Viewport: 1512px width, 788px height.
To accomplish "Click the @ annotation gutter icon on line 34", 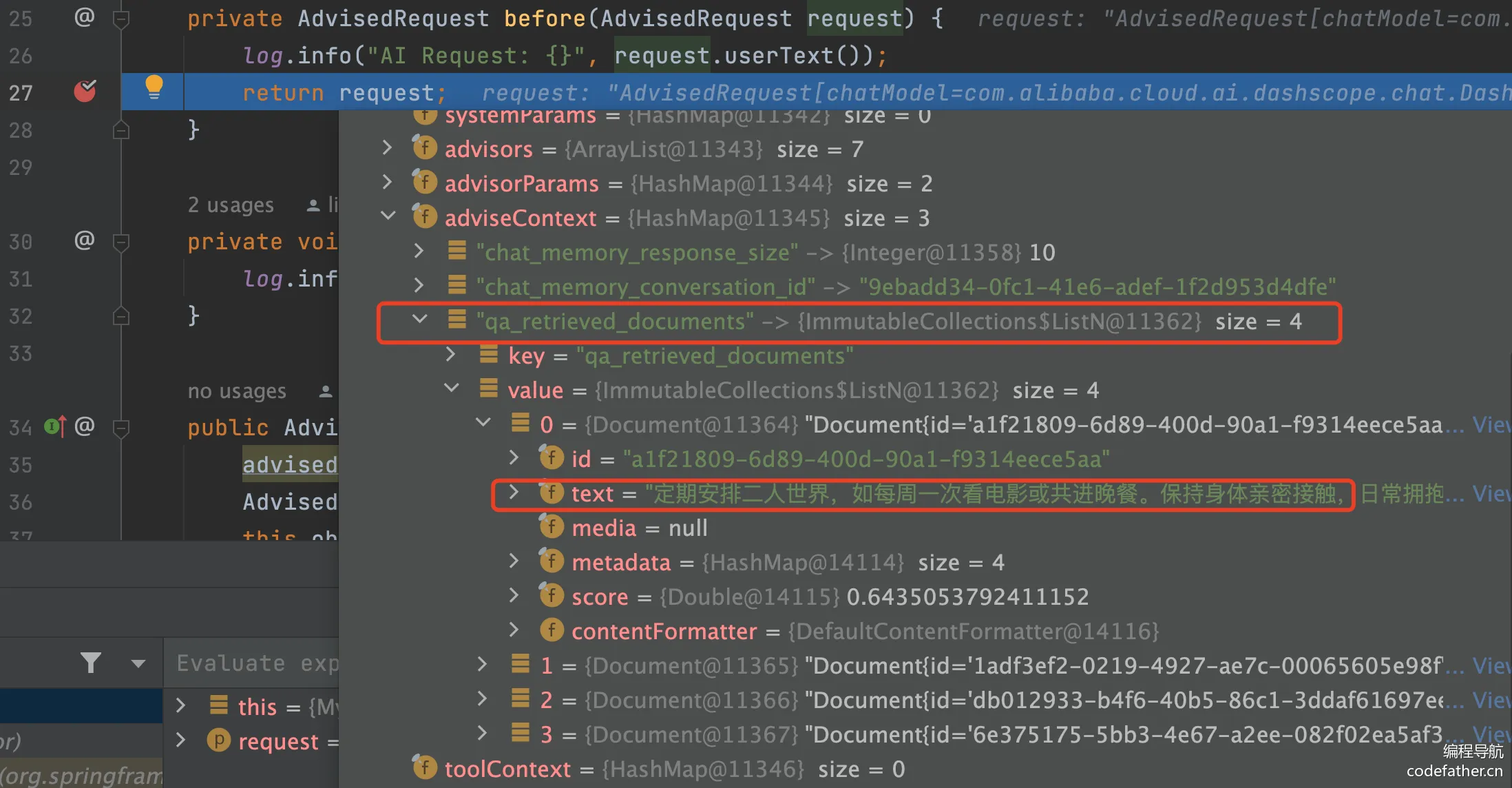I will coord(84,426).
